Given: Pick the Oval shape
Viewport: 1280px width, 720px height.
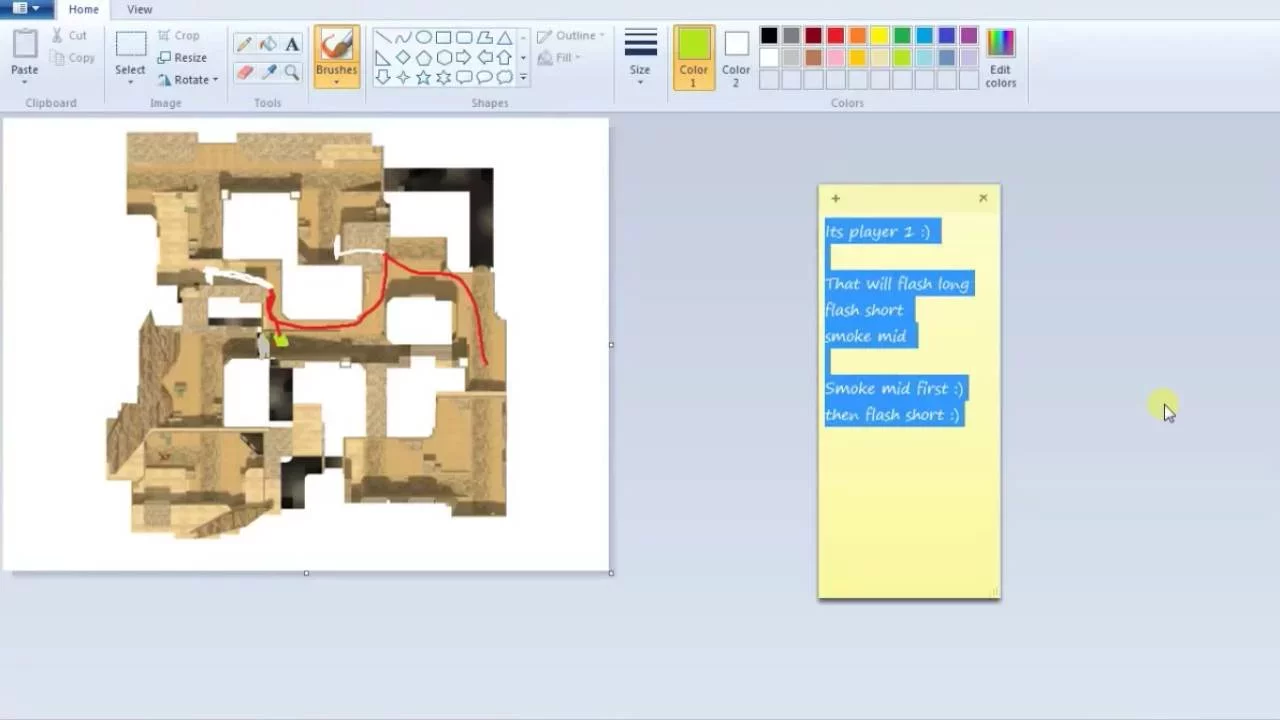Looking at the screenshot, I should pyautogui.click(x=424, y=37).
